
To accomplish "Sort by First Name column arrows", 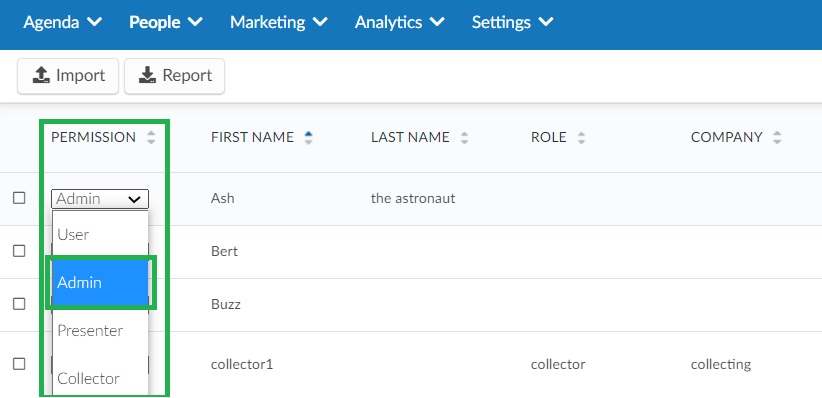I will [x=308, y=138].
